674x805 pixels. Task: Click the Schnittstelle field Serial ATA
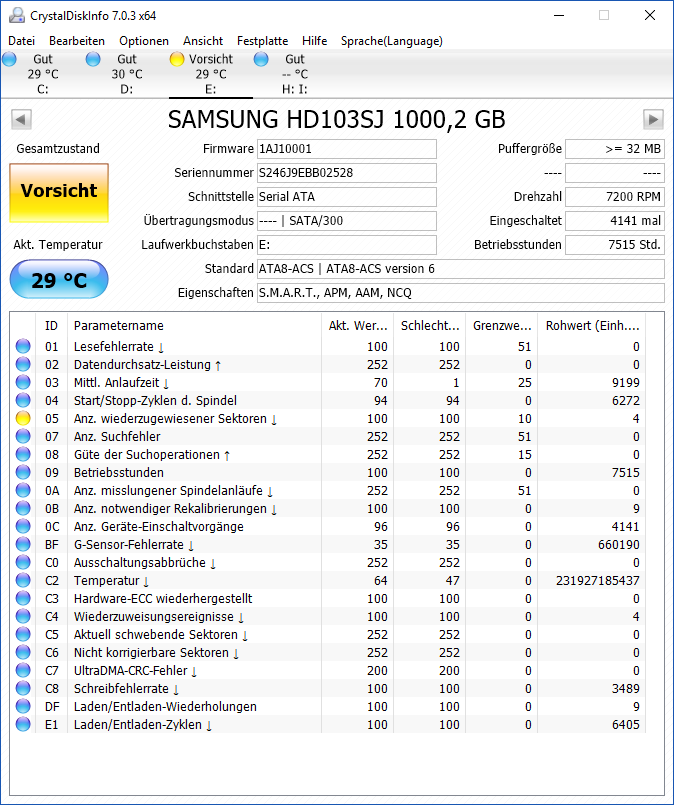[x=346, y=197]
